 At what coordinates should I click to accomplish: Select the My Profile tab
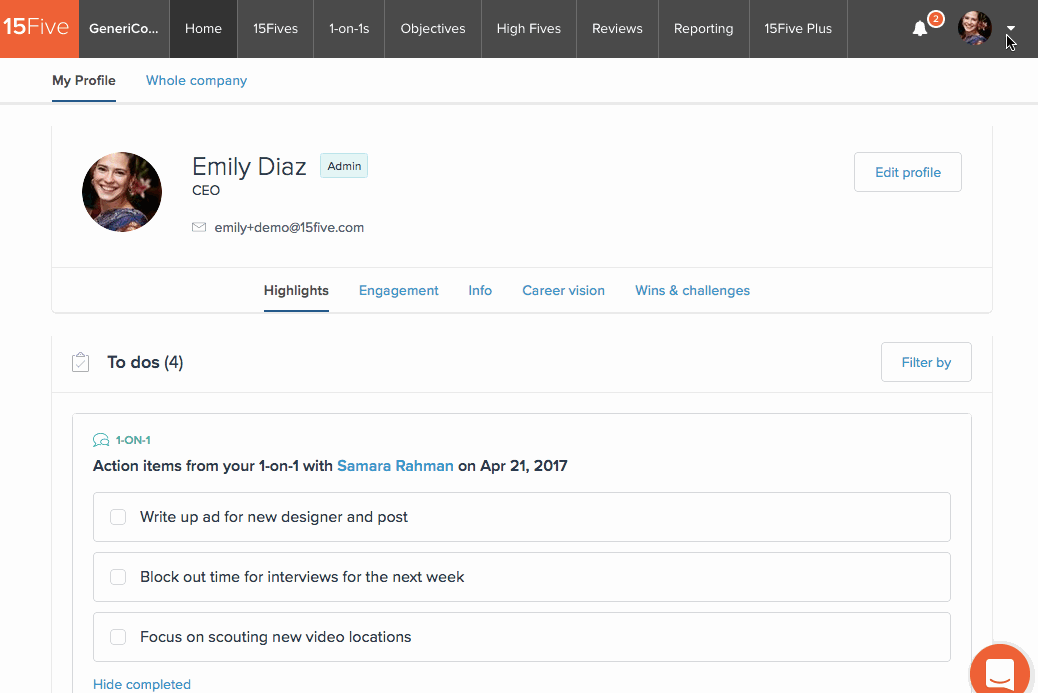(84, 81)
